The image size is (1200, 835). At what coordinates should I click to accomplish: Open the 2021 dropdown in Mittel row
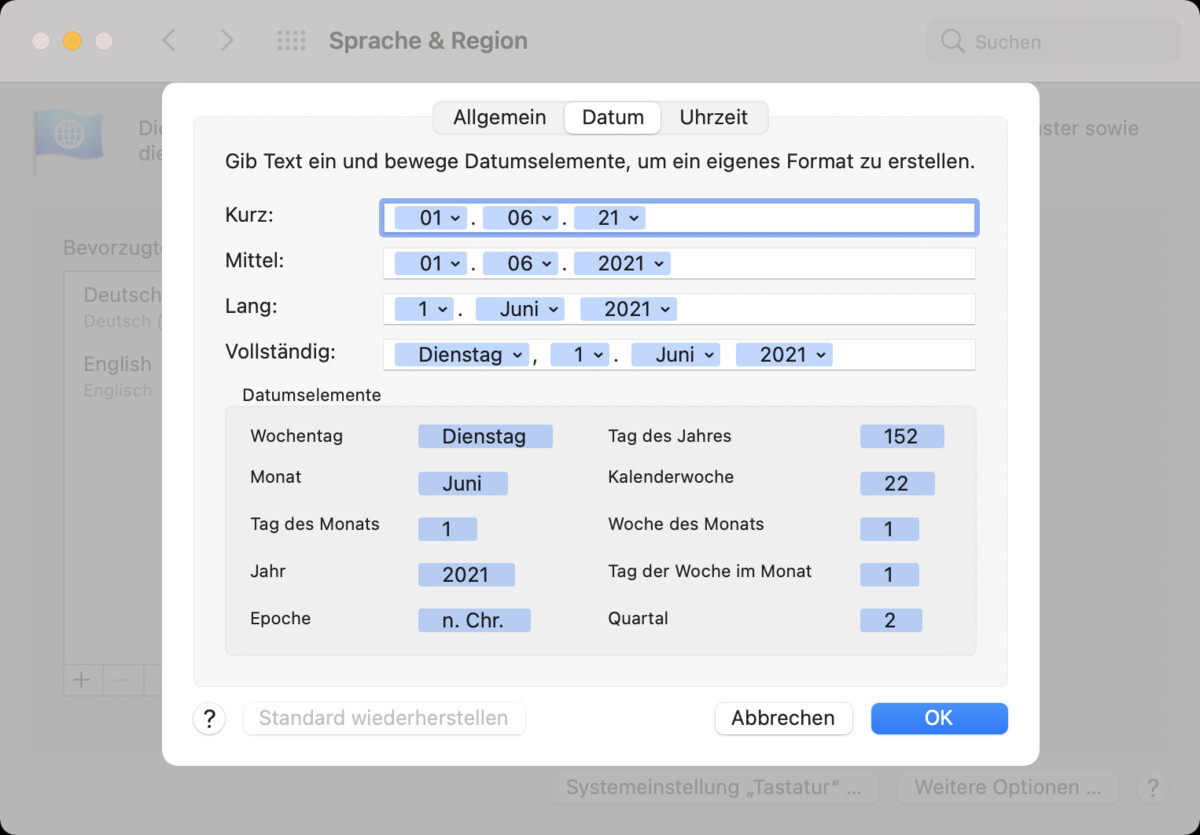click(622, 263)
